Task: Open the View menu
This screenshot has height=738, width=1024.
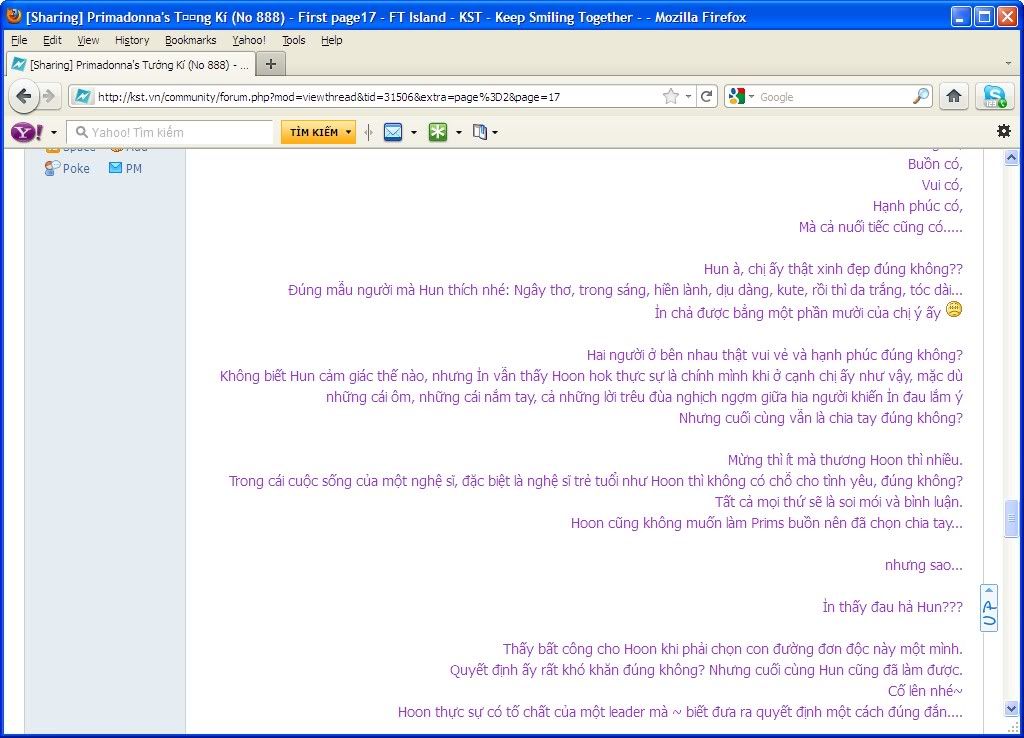Action: click(x=88, y=40)
